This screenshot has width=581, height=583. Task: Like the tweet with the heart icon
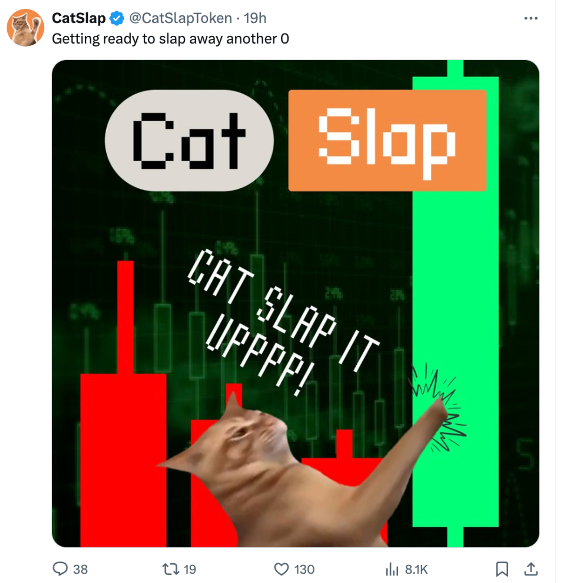pyautogui.click(x=281, y=569)
